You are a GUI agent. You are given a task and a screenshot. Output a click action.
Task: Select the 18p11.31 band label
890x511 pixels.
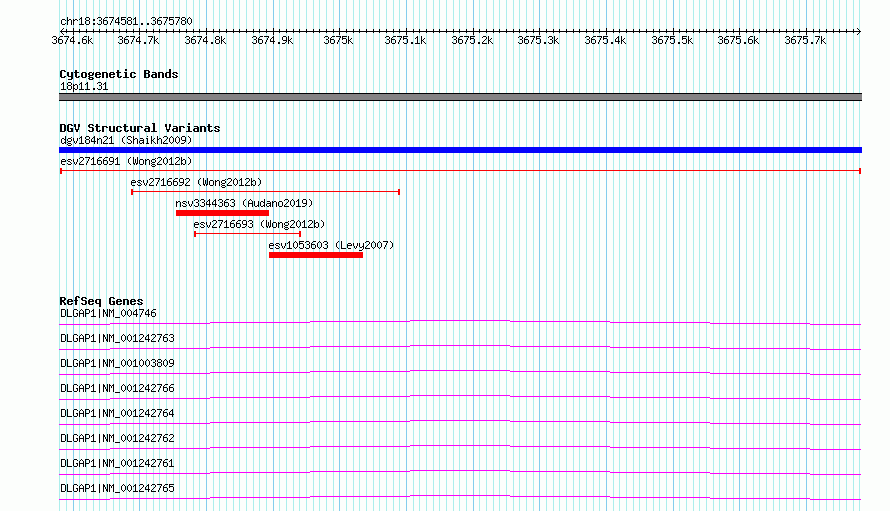(84, 86)
